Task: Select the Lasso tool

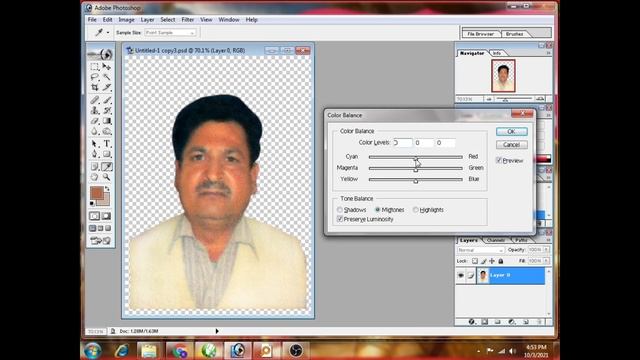Action: tap(95, 77)
